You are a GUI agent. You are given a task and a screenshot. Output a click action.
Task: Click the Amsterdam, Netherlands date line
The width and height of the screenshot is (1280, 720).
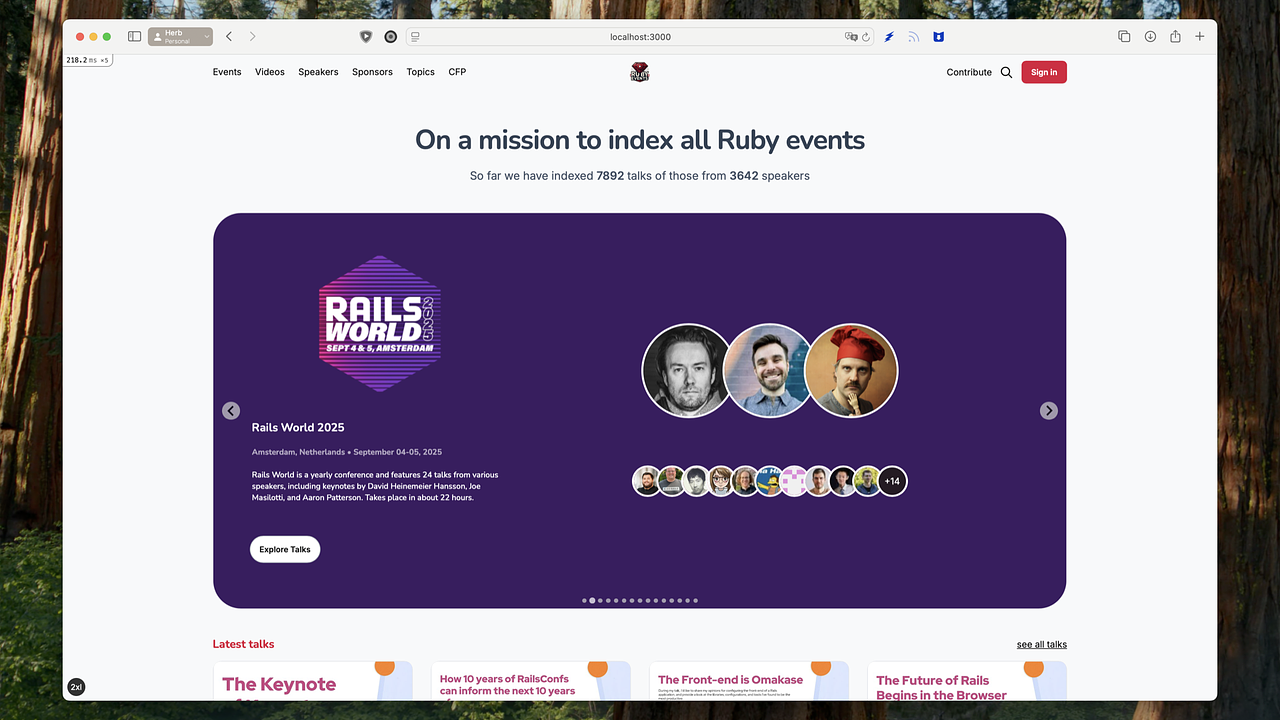(x=347, y=452)
